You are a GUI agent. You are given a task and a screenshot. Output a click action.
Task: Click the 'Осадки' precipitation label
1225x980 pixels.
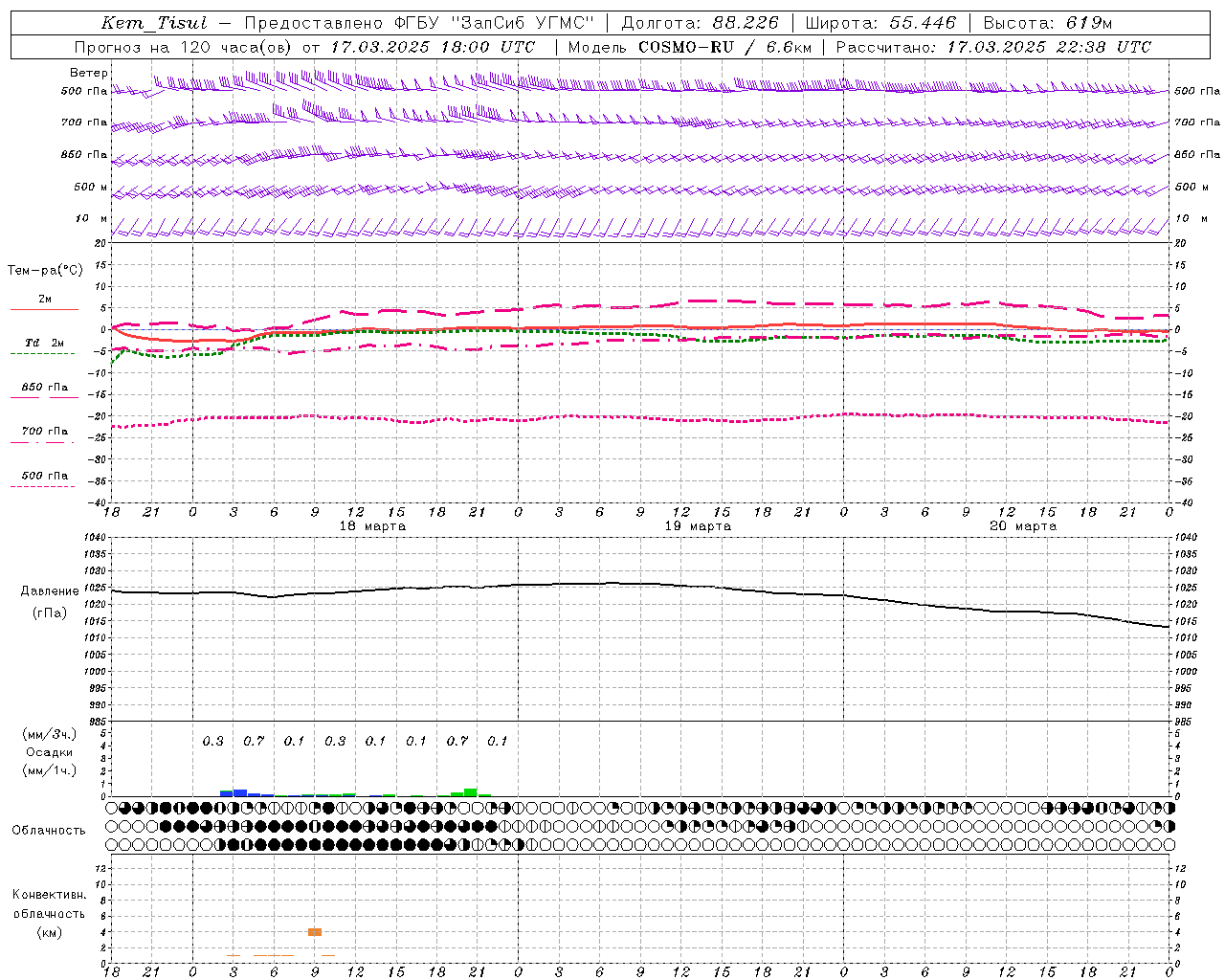[x=50, y=752]
